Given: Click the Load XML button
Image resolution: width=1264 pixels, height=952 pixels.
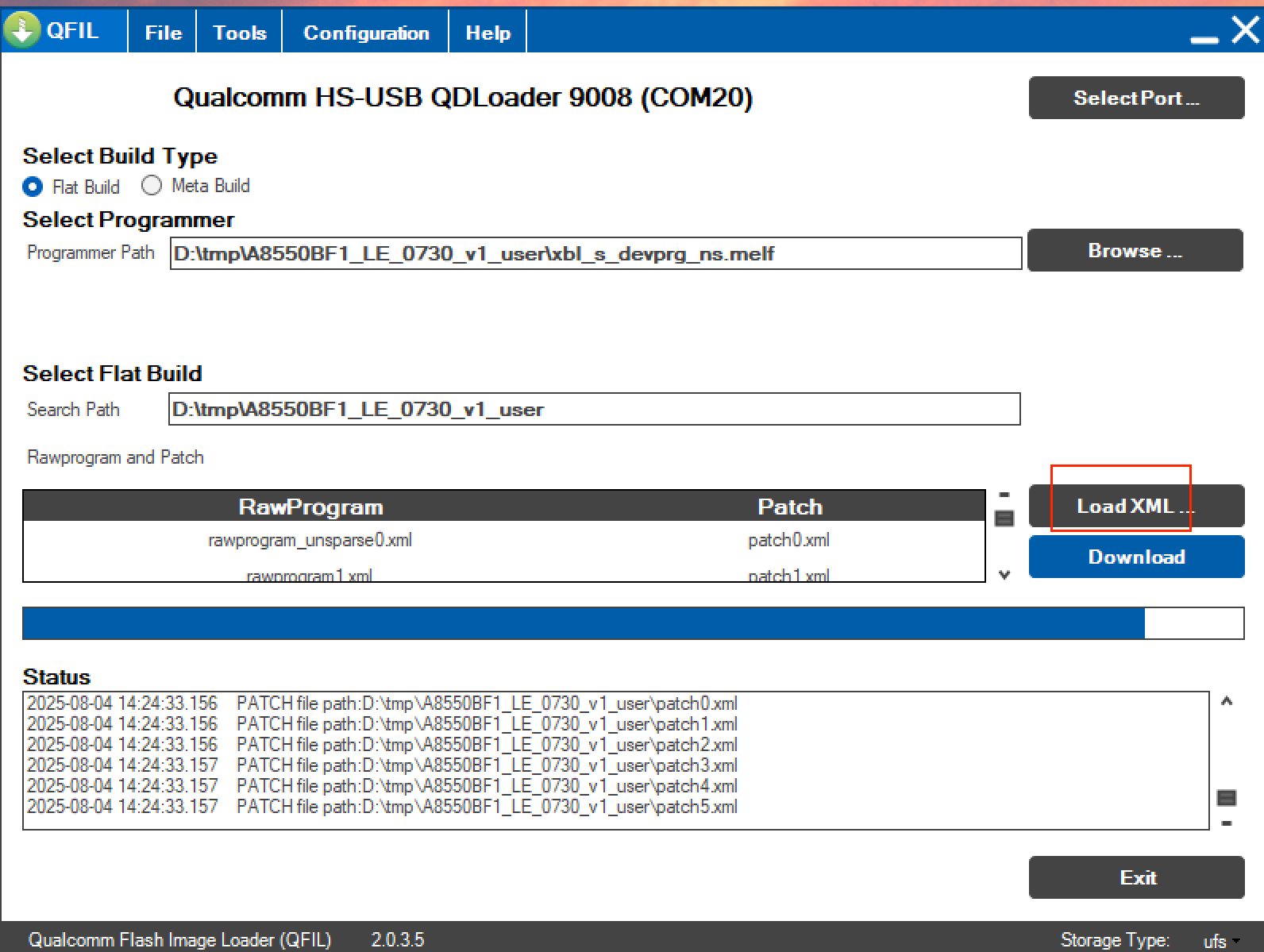Looking at the screenshot, I should click(1136, 506).
